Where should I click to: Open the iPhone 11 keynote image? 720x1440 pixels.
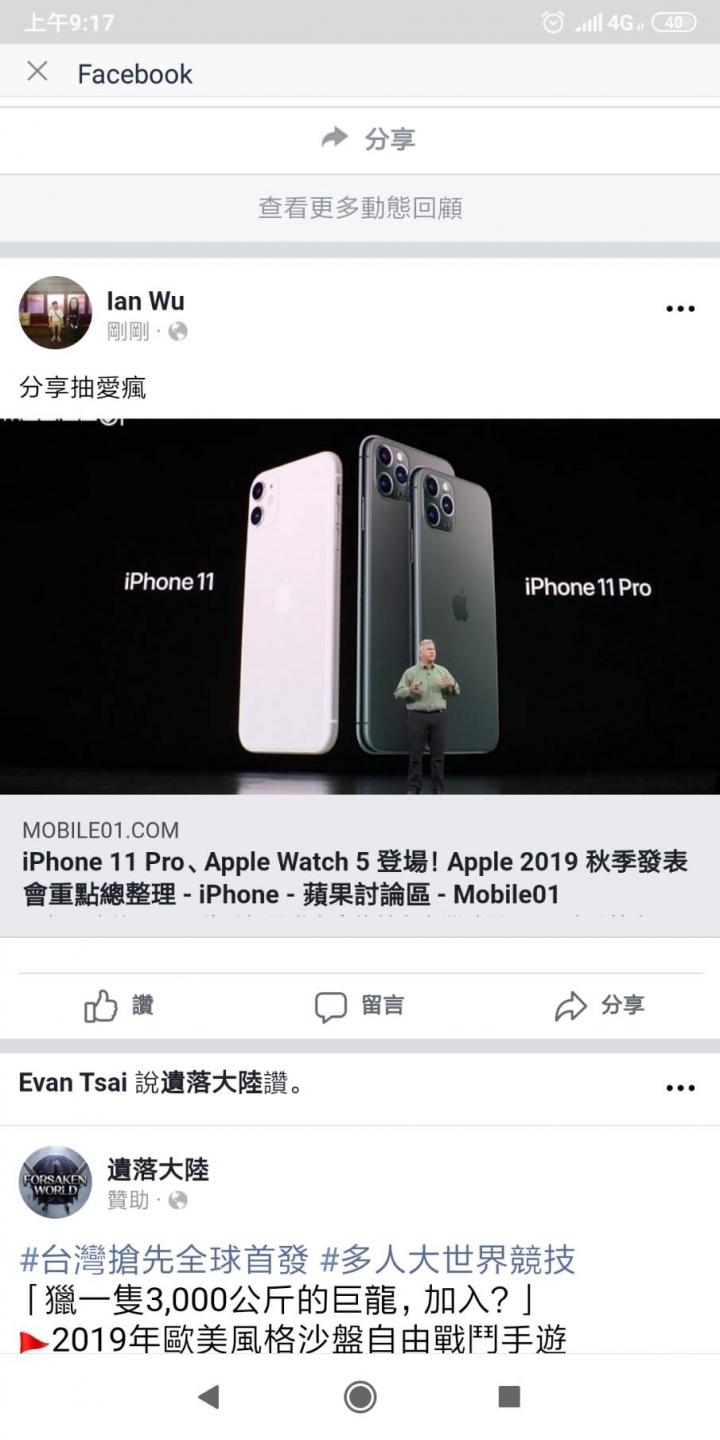pyautogui.click(x=360, y=606)
